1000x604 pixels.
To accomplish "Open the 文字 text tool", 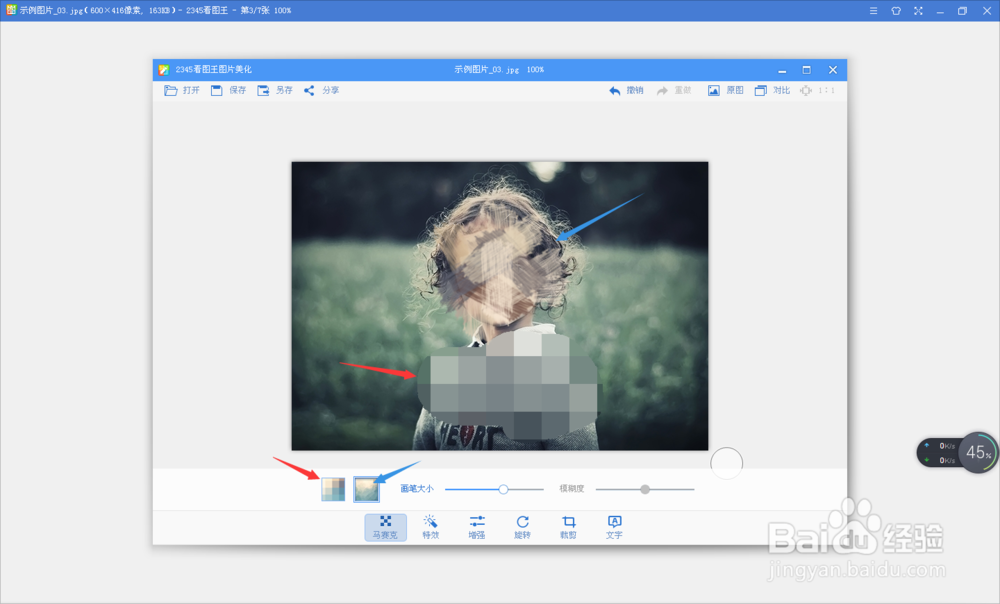I will coord(614,527).
